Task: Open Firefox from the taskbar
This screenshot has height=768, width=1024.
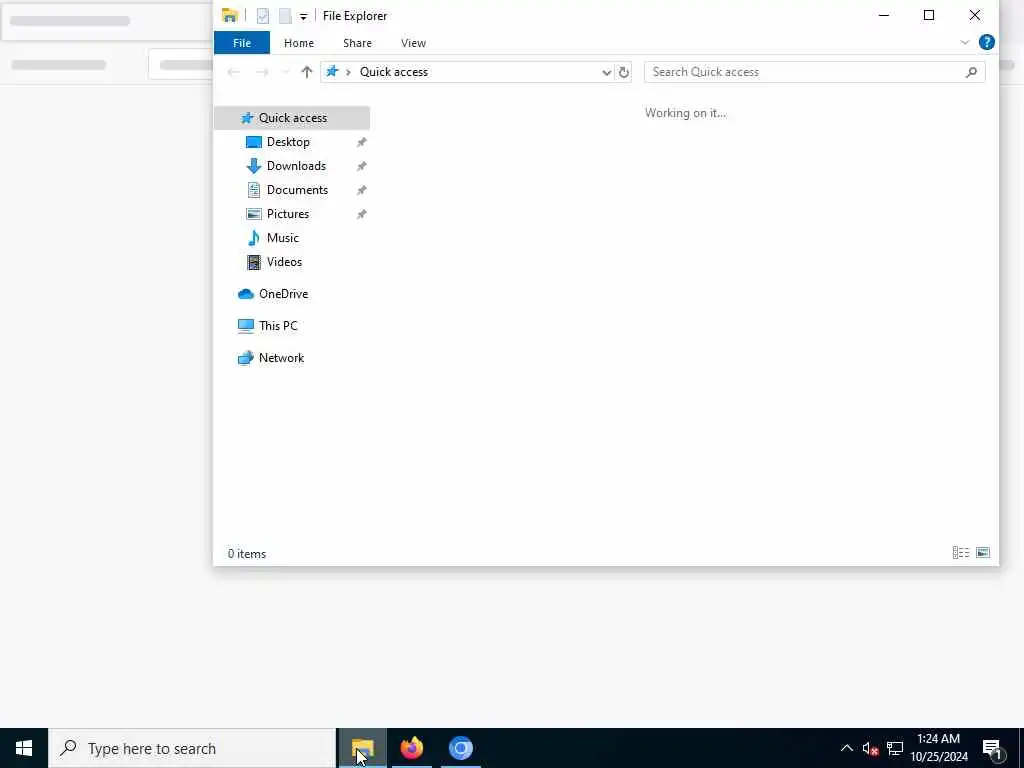Action: pyautogui.click(x=411, y=748)
